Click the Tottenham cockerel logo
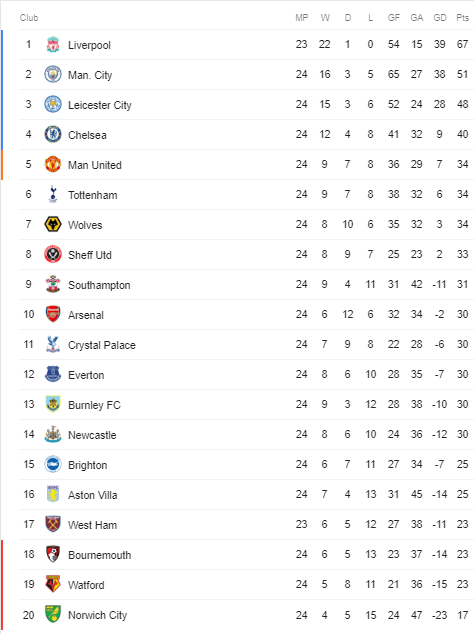This screenshot has width=474, height=634. pyautogui.click(x=53, y=194)
